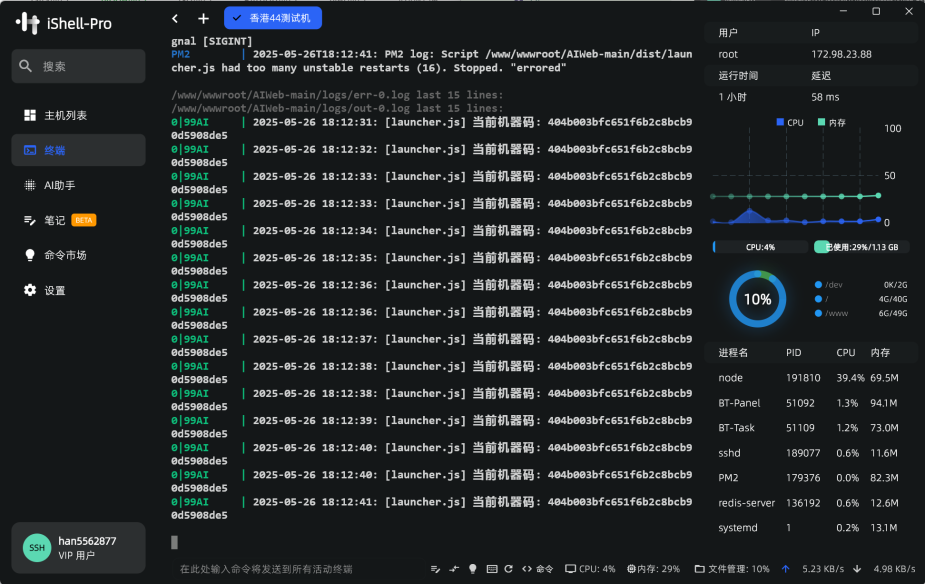The height and width of the screenshot is (584, 925).
Task: Click the refresh icon in bottom bar
Action: (509, 569)
